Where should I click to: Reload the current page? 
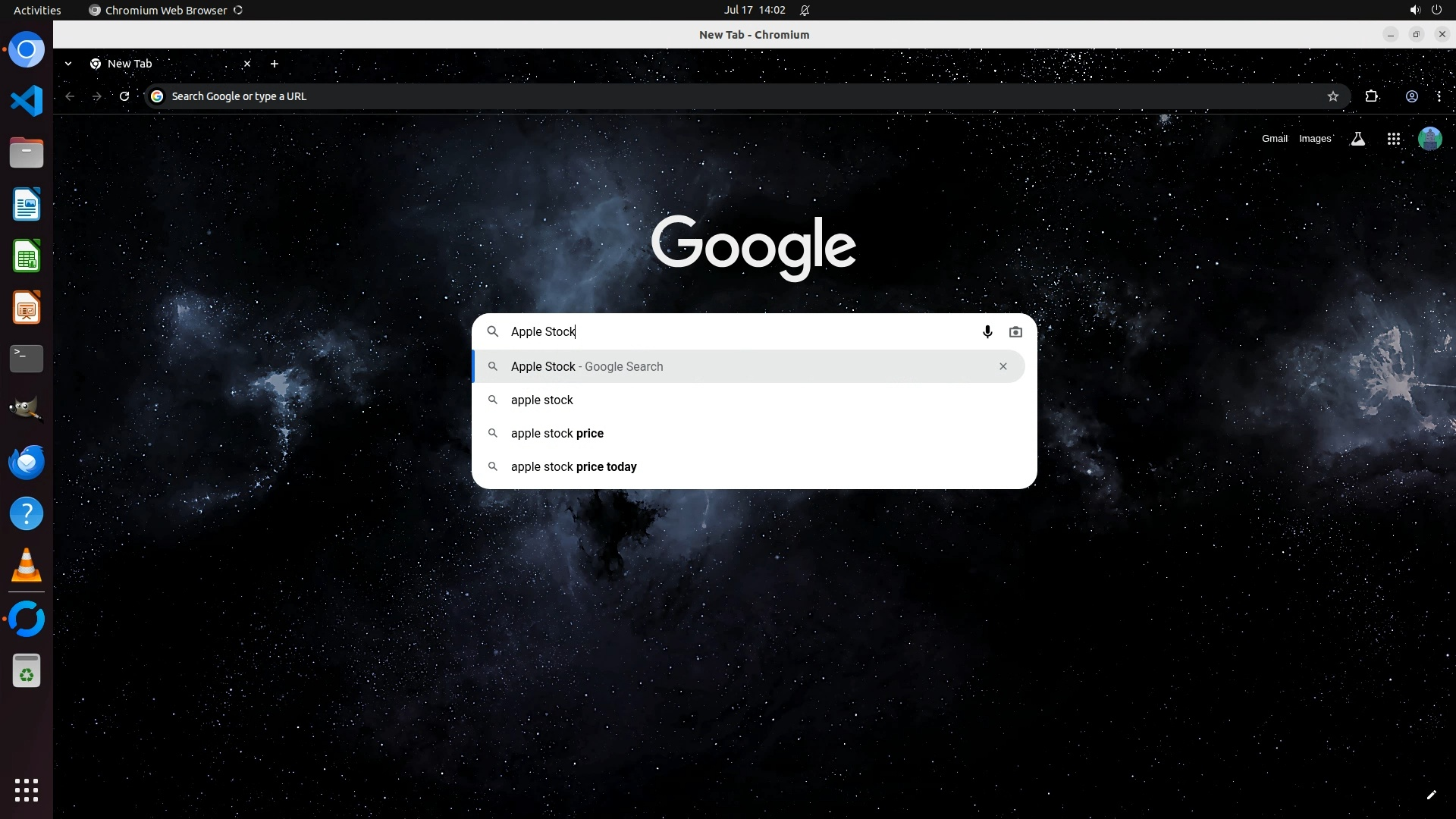[124, 96]
